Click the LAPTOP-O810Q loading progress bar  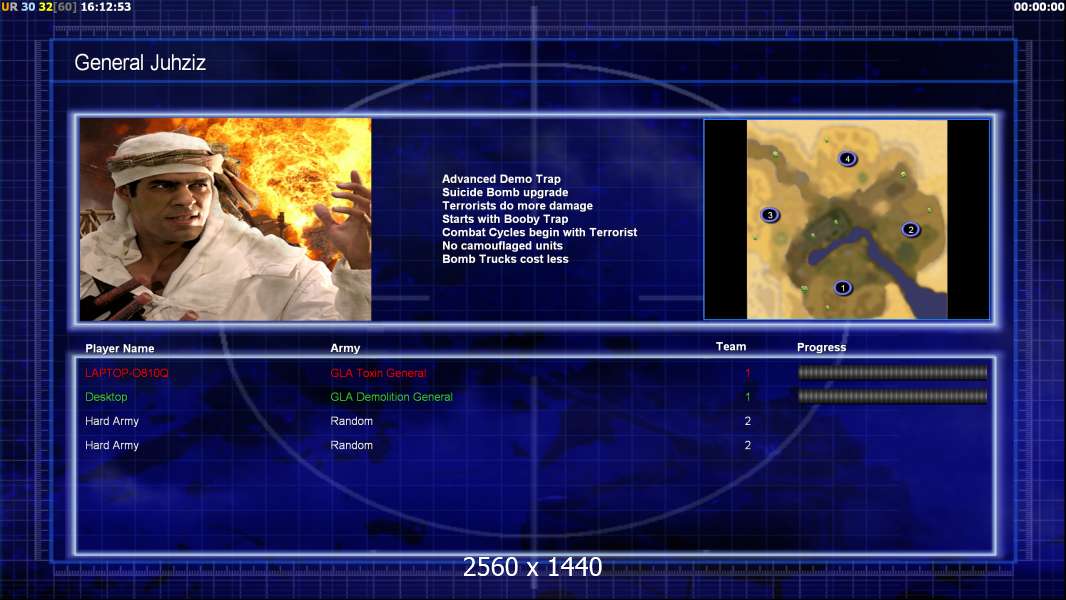click(x=892, y=372)
